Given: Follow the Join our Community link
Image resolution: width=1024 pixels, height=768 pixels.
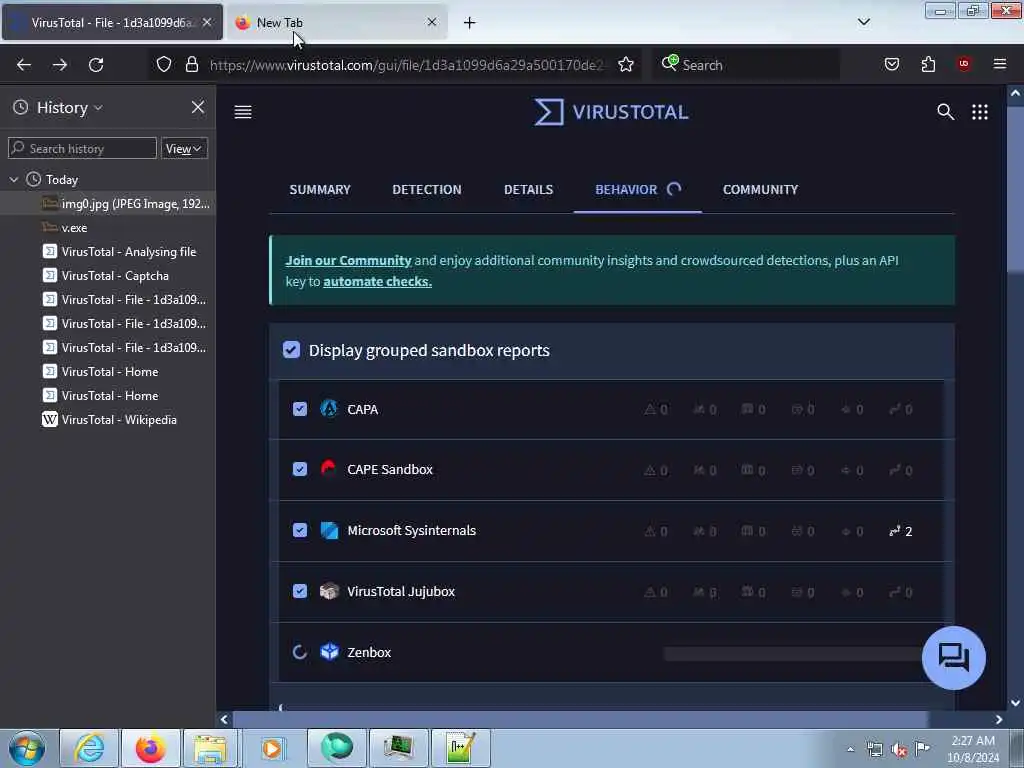Looking at the screenshot, I should (x=348, y=260).
